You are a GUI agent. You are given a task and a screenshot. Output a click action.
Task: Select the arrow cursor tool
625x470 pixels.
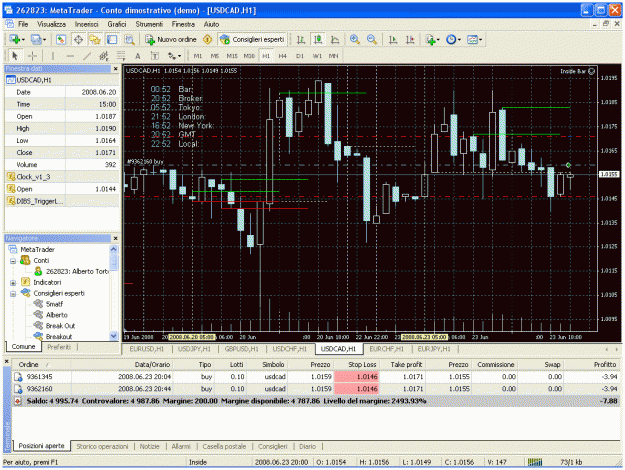pyautogui.click(x=15, y=56)
